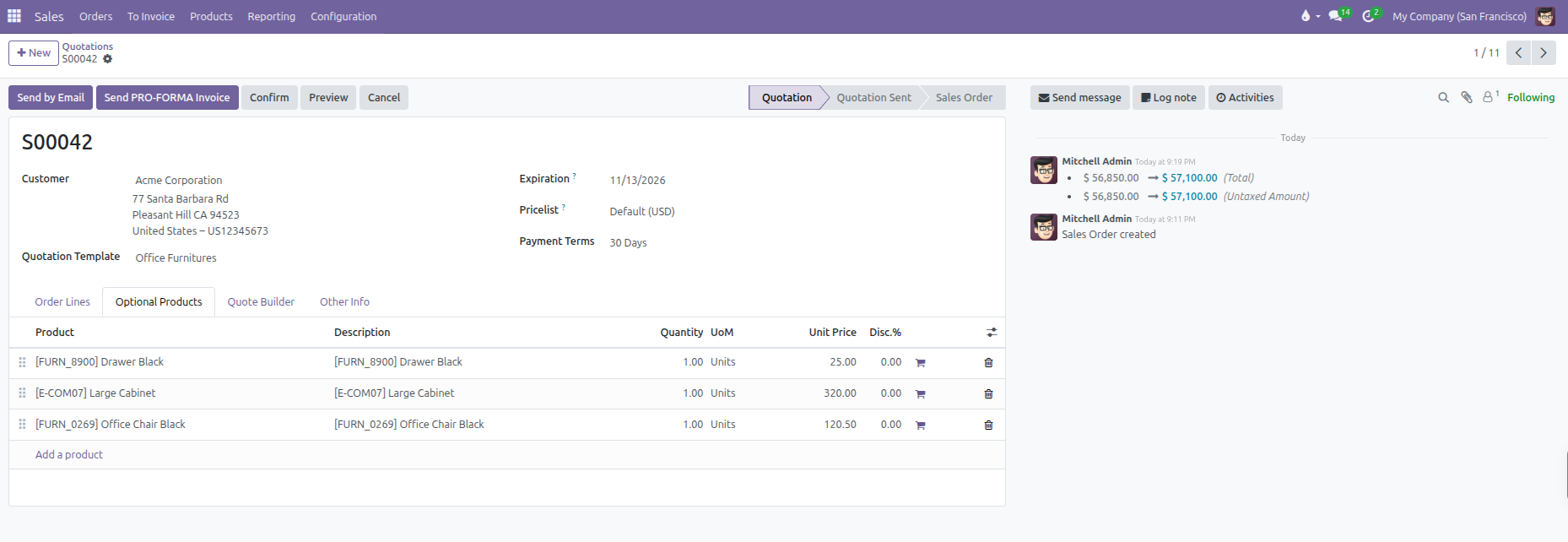Screen dimensions: 1568x542
Task: Switch to the Other Info tab
Action: 344,302
